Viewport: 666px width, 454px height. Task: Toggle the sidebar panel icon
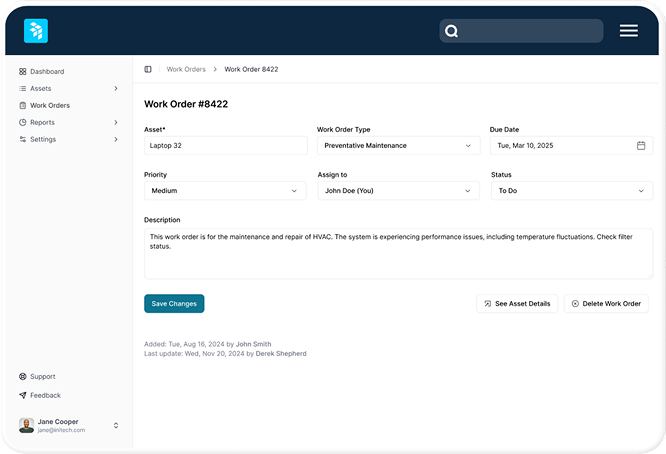148,69
